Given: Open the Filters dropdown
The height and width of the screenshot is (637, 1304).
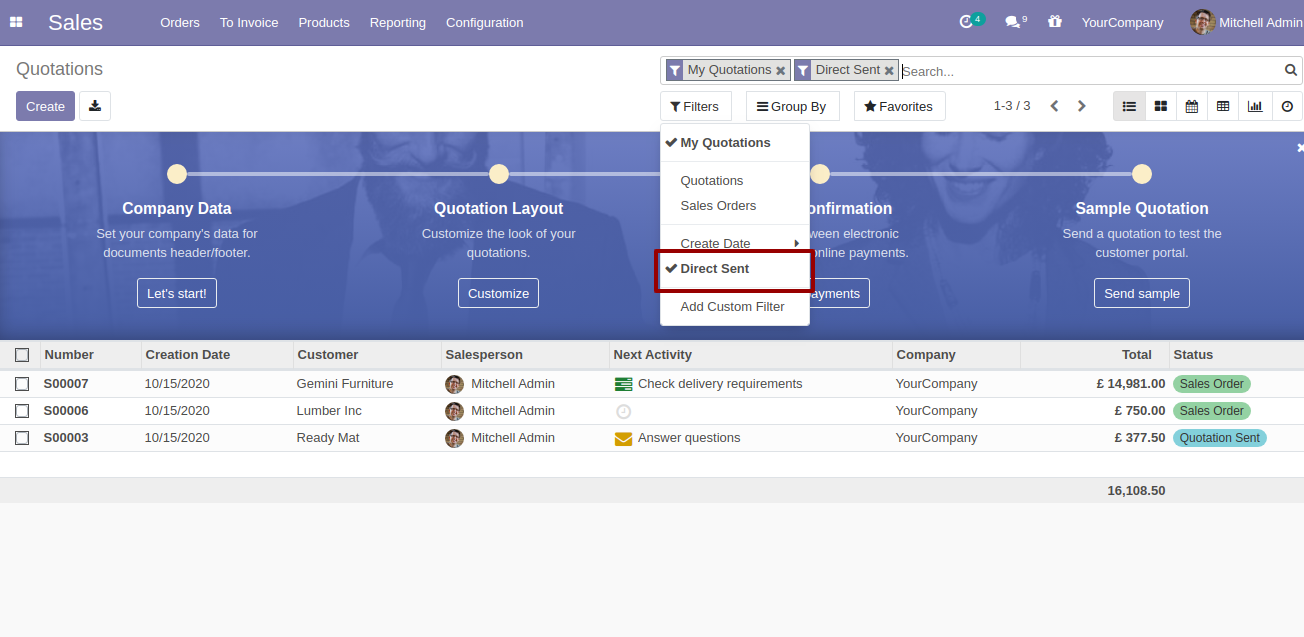Looking at the screenshot, I should 695,106.
